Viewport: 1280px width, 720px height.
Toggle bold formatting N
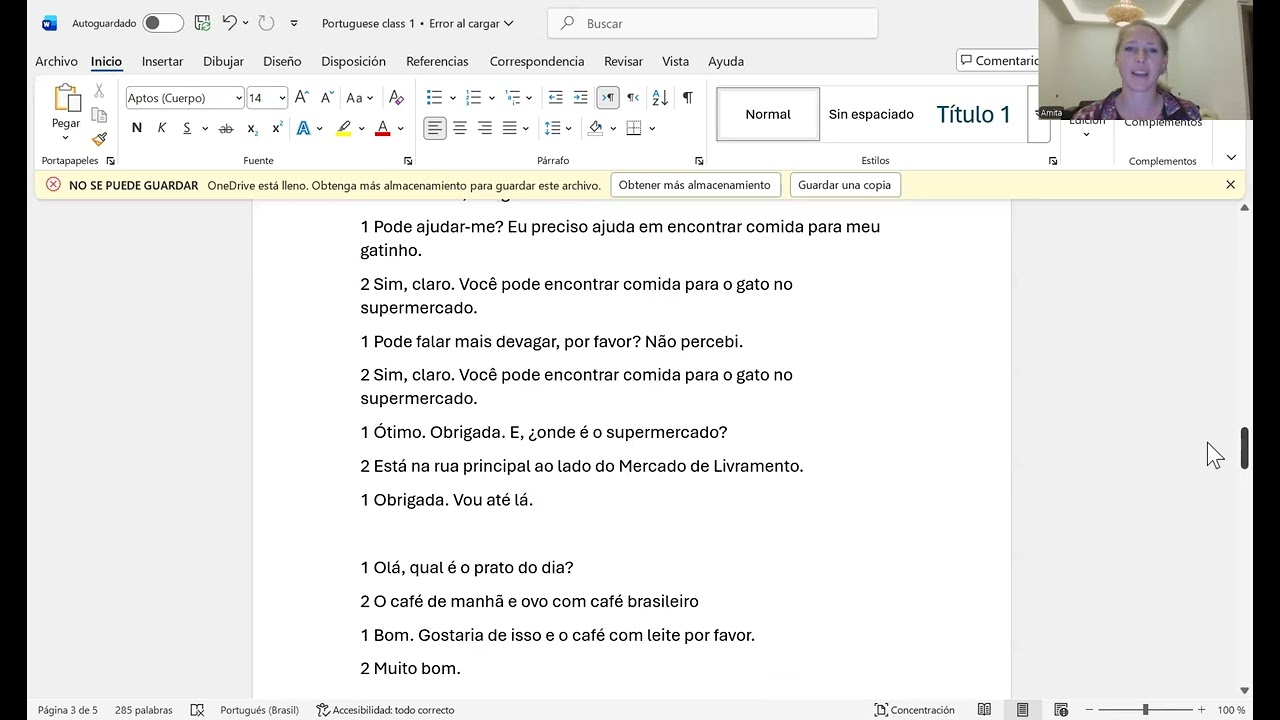(137, 128)
